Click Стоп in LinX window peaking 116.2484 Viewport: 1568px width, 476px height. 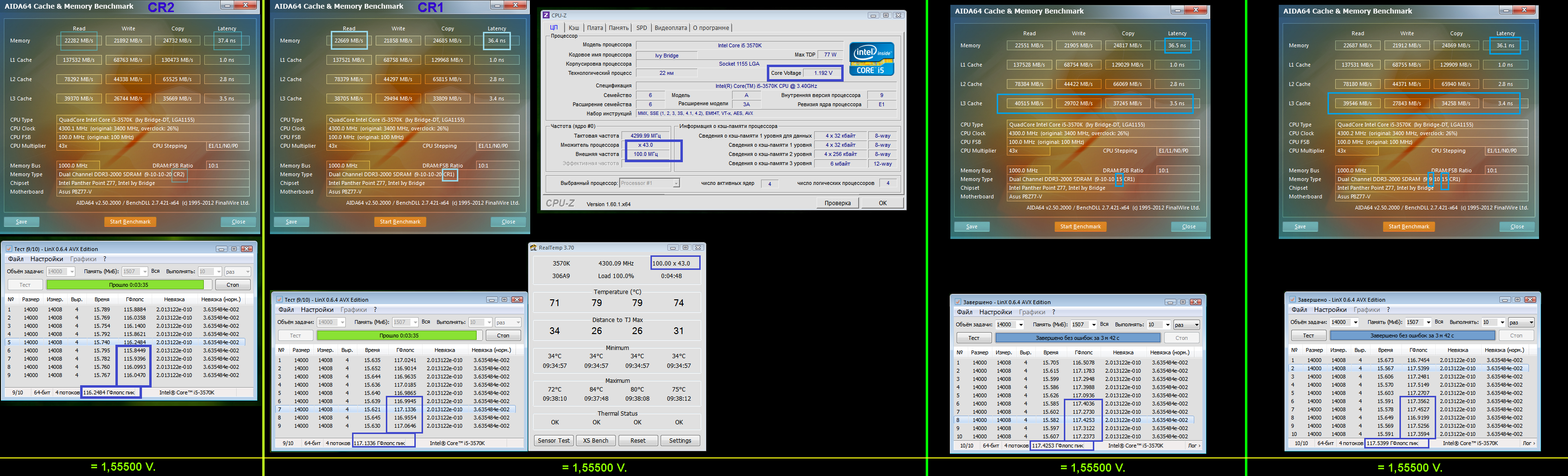[x=233, y=285]
